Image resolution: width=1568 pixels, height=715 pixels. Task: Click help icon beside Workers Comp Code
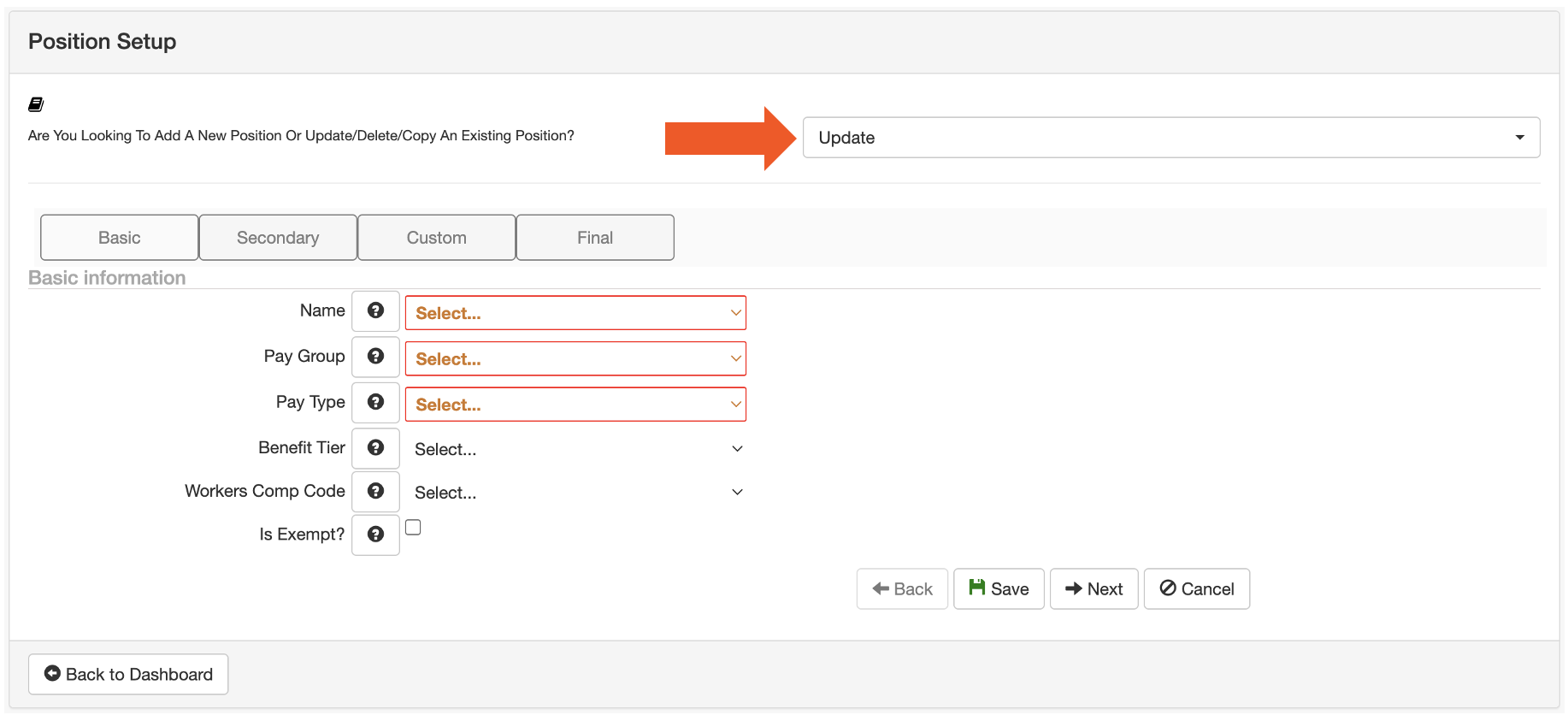(375, 492)
